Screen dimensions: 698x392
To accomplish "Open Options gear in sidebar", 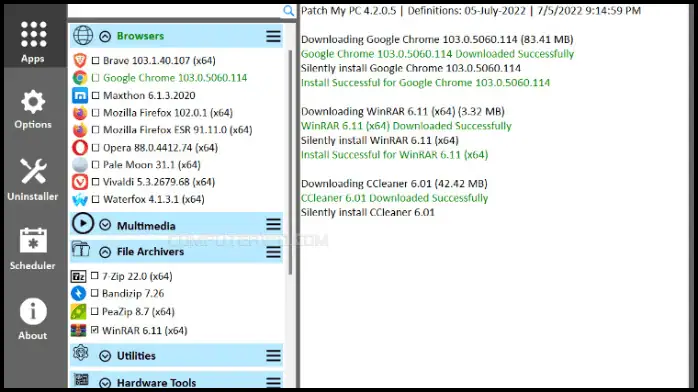I will pyautogui.click(x=33, y=102).
